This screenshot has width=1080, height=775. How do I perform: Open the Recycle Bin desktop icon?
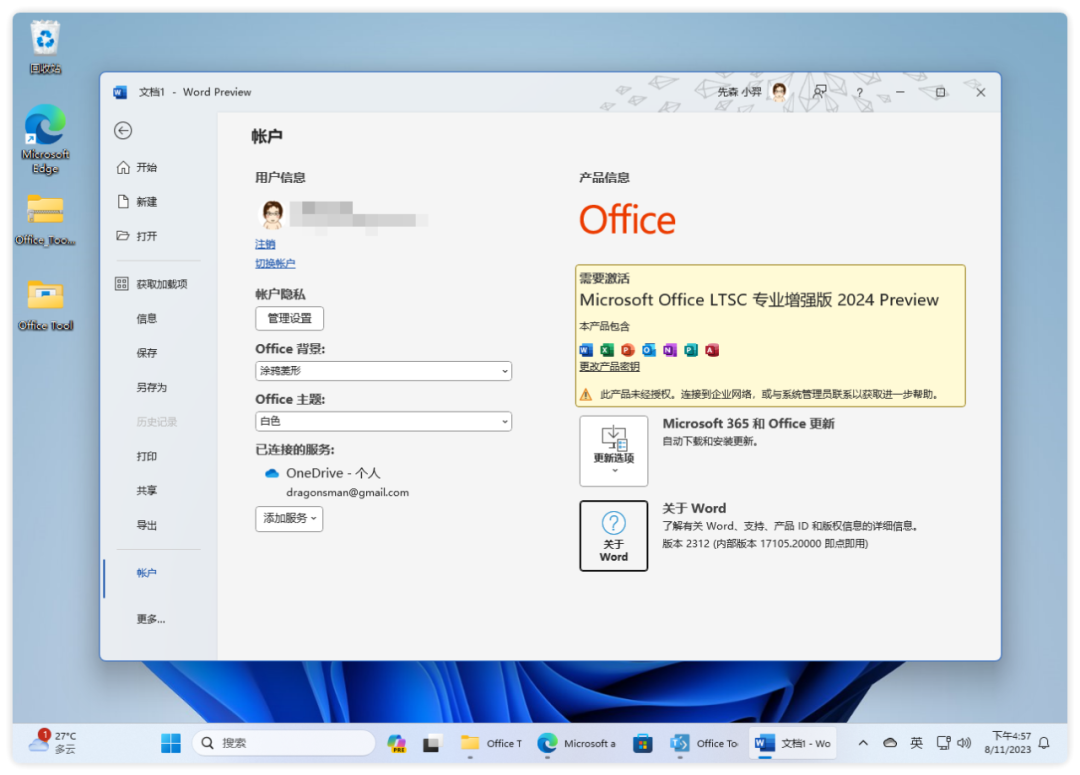coord(45,47)
